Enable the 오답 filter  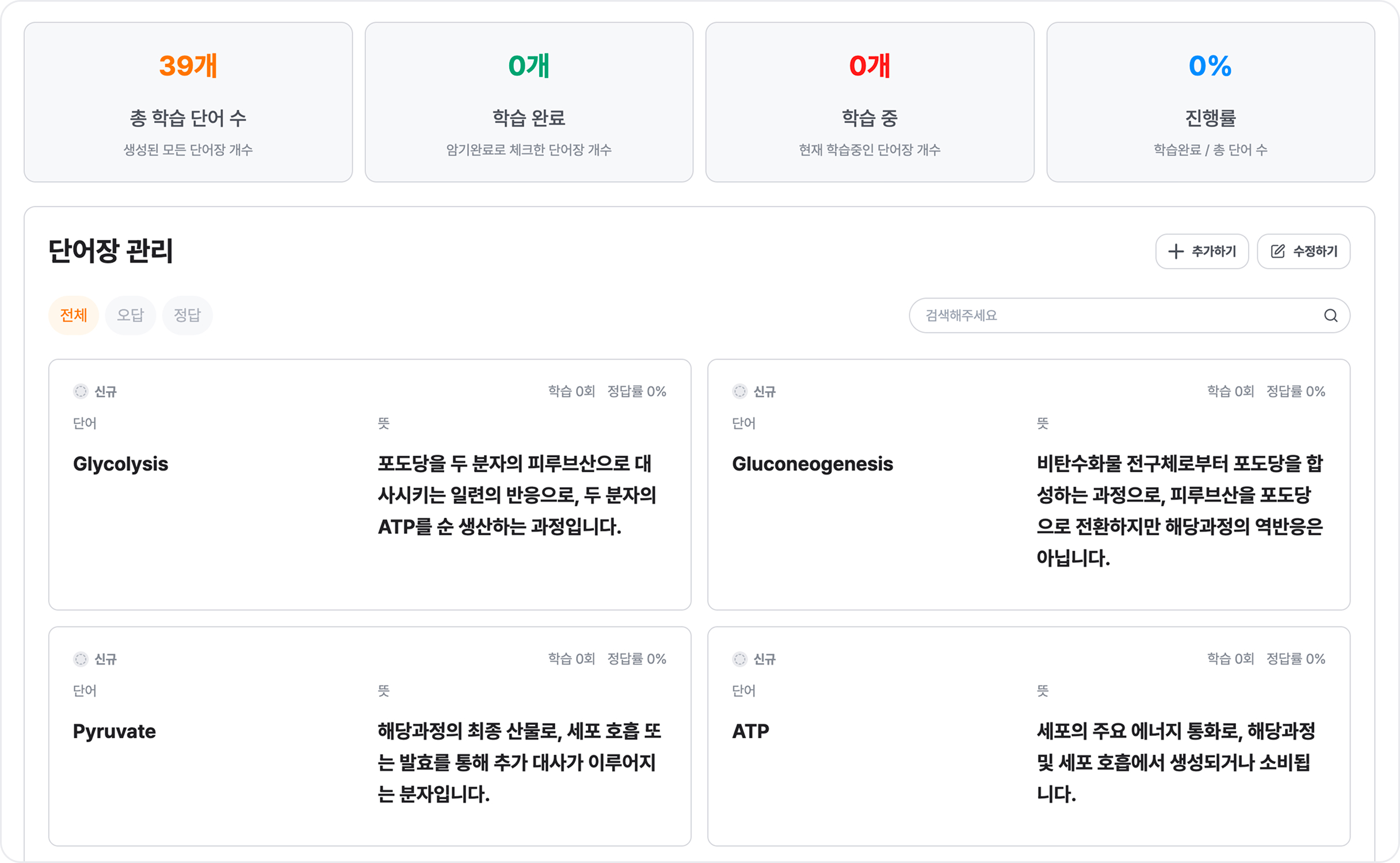[130, 315]
